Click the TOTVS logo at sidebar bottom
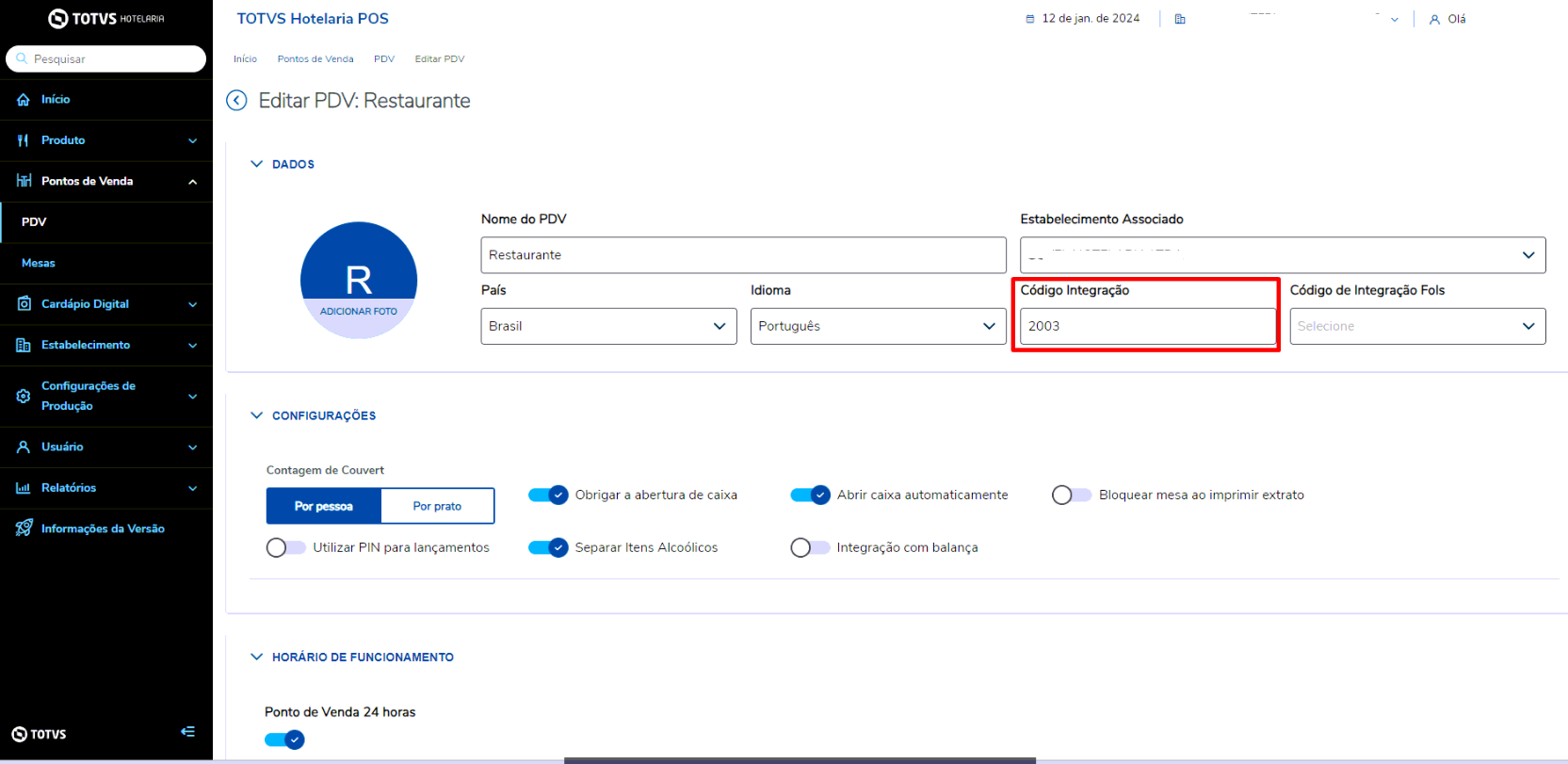Screen dimensions: 1568x764 (x=39, y=734)
